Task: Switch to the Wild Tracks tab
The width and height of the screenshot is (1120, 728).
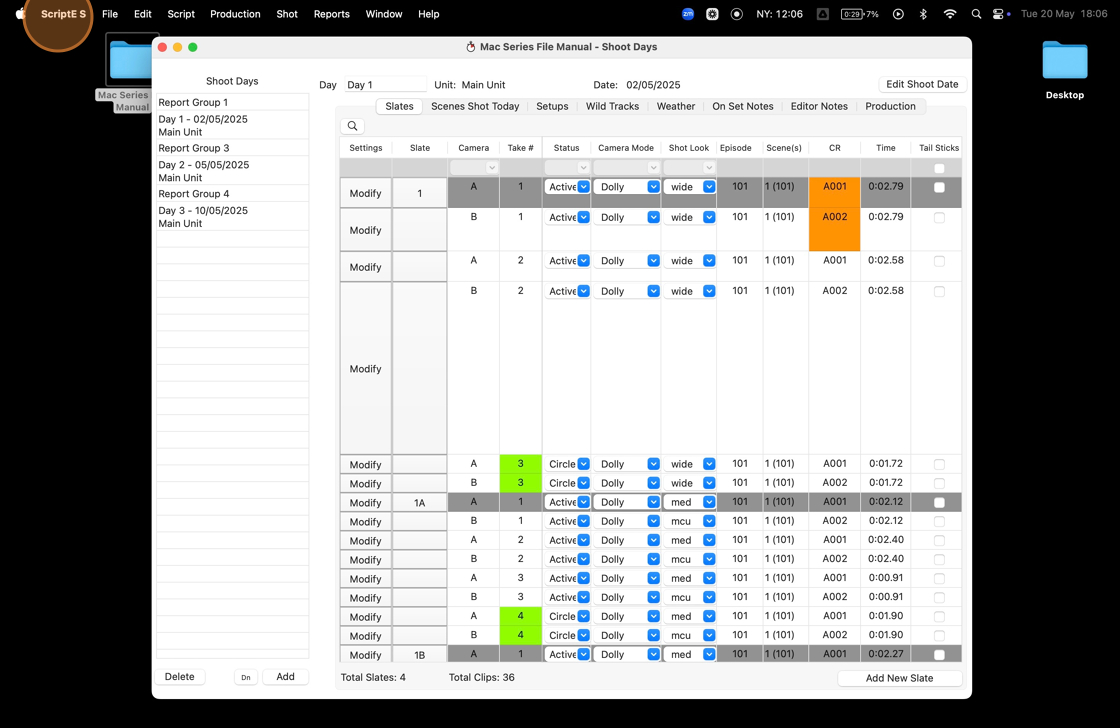Action: point(612,106)
